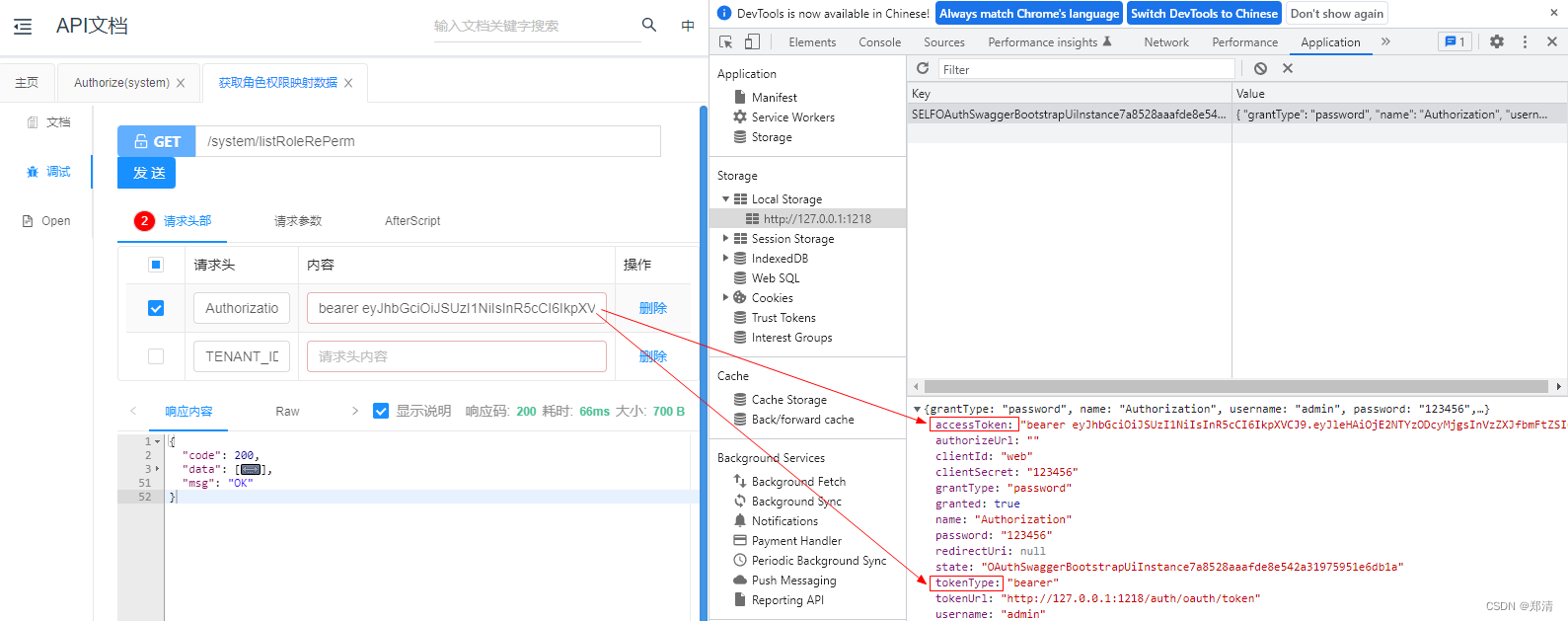Expand the IndexedDB node

tap(725, 259)
